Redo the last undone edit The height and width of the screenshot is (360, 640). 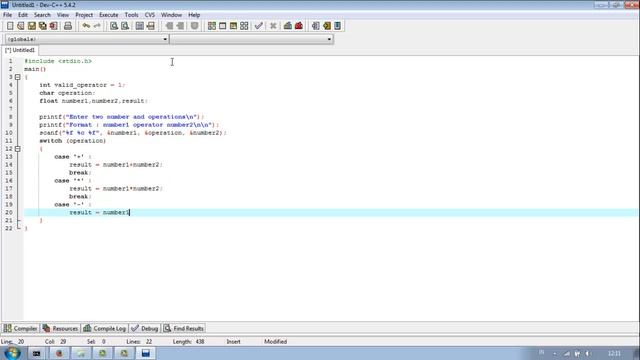coord(97,26)
